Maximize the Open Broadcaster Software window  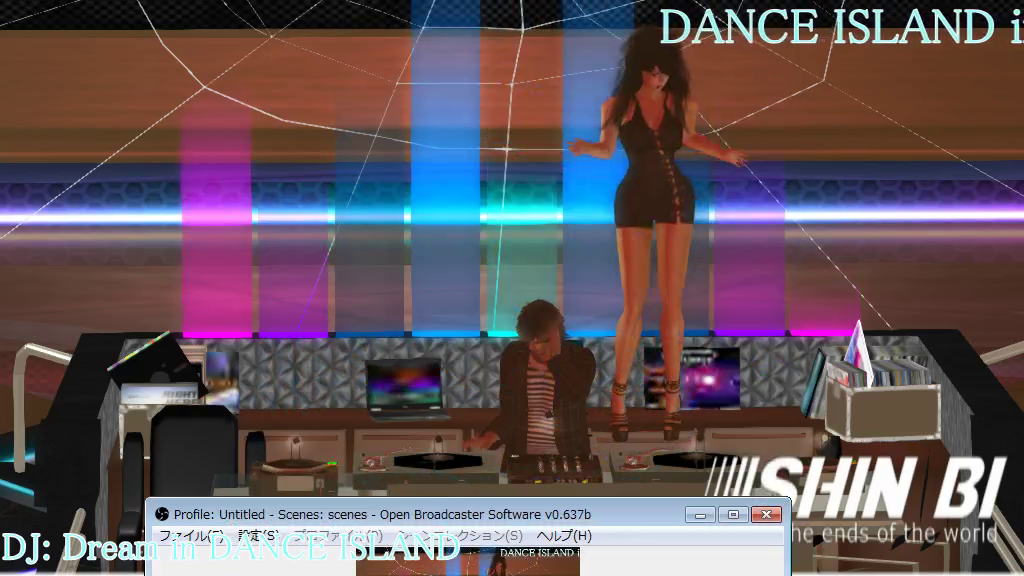(x=733, y=515)
